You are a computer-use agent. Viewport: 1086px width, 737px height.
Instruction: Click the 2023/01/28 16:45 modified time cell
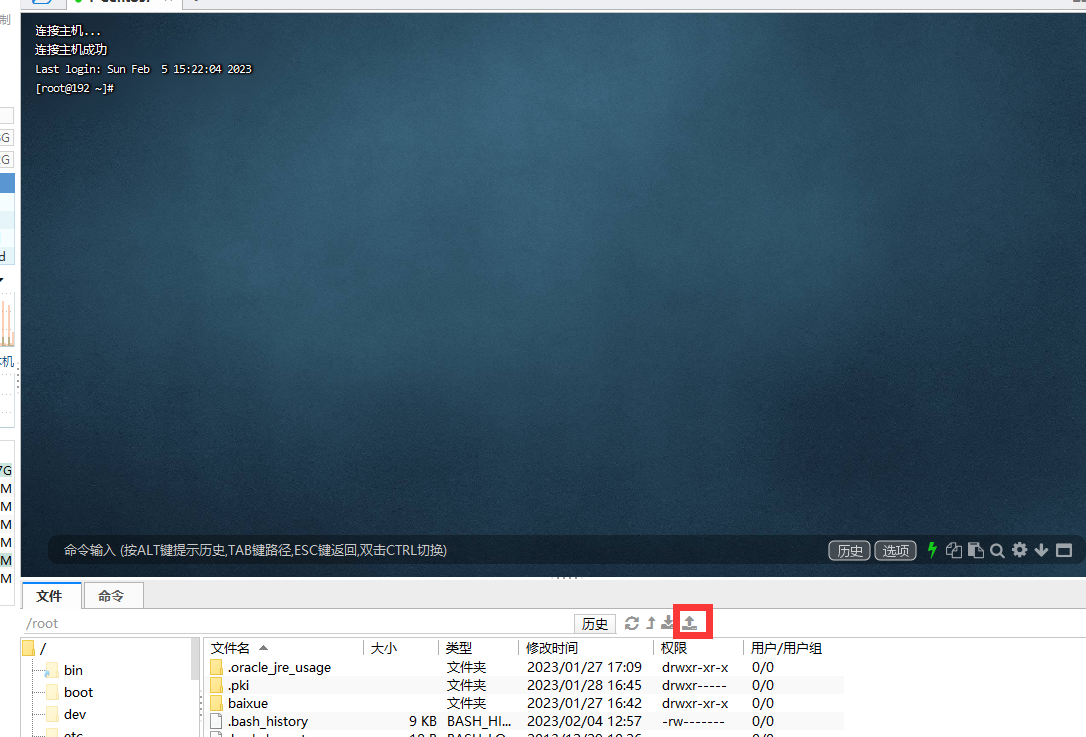pyautogui.click(x=584, y=685)
